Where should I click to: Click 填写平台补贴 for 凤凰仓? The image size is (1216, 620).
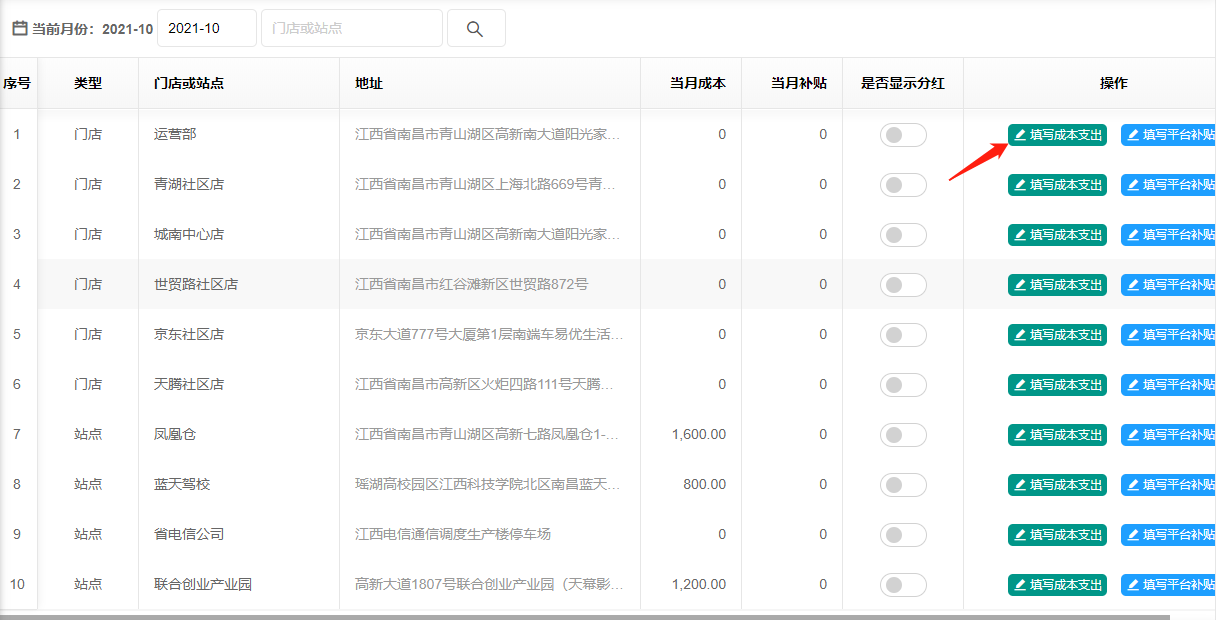[x=1168, y=435]
